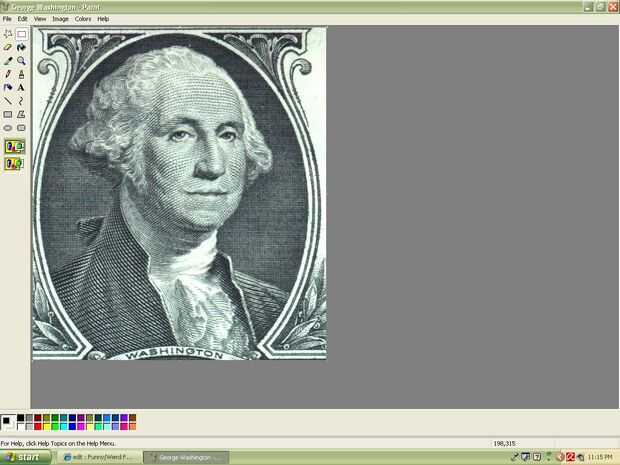Pick orange palette color in bottom row
This screenshot has height=465, width=620.
coord(132,427)
